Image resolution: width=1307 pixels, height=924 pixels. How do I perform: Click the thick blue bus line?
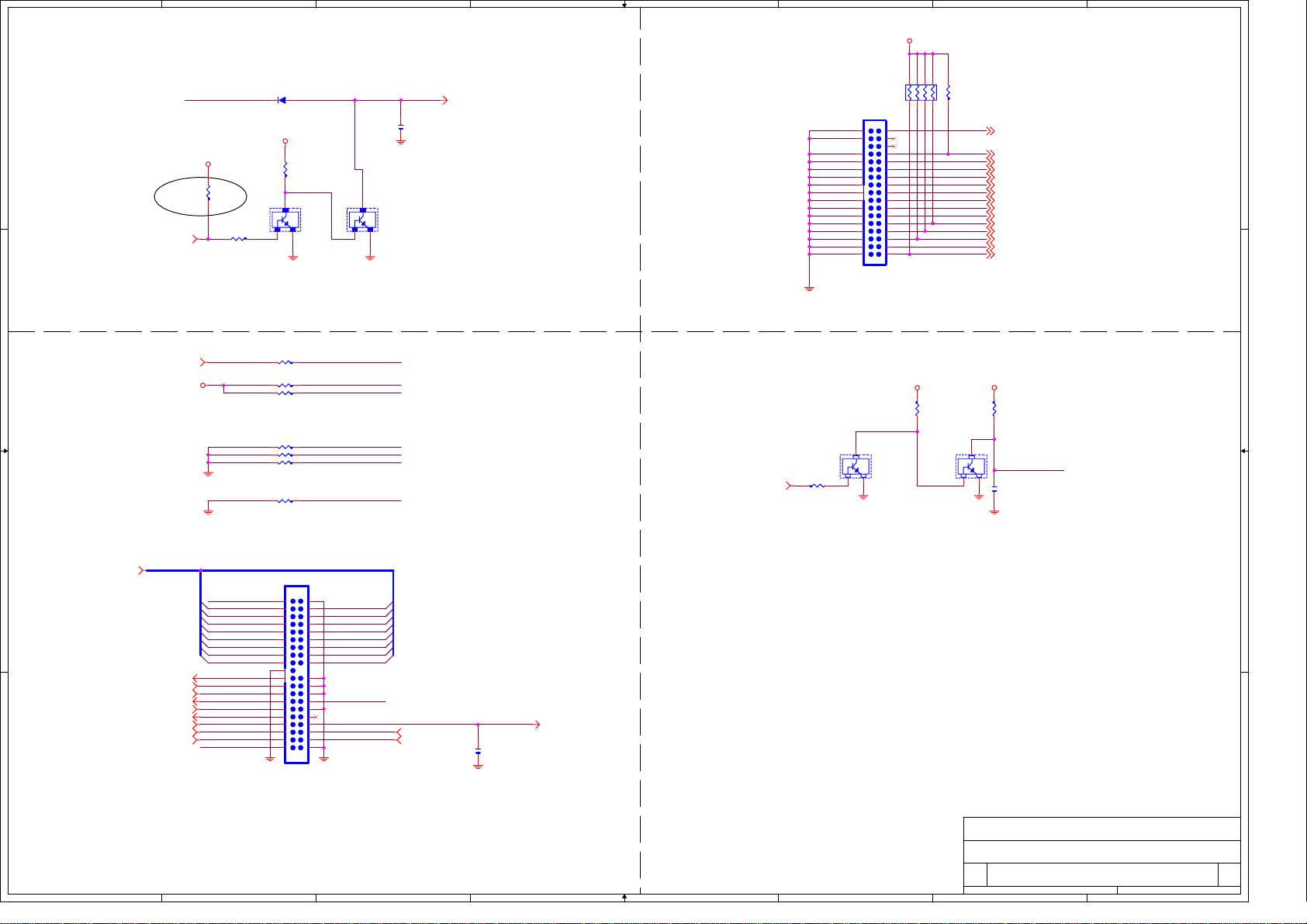(270, 570)
